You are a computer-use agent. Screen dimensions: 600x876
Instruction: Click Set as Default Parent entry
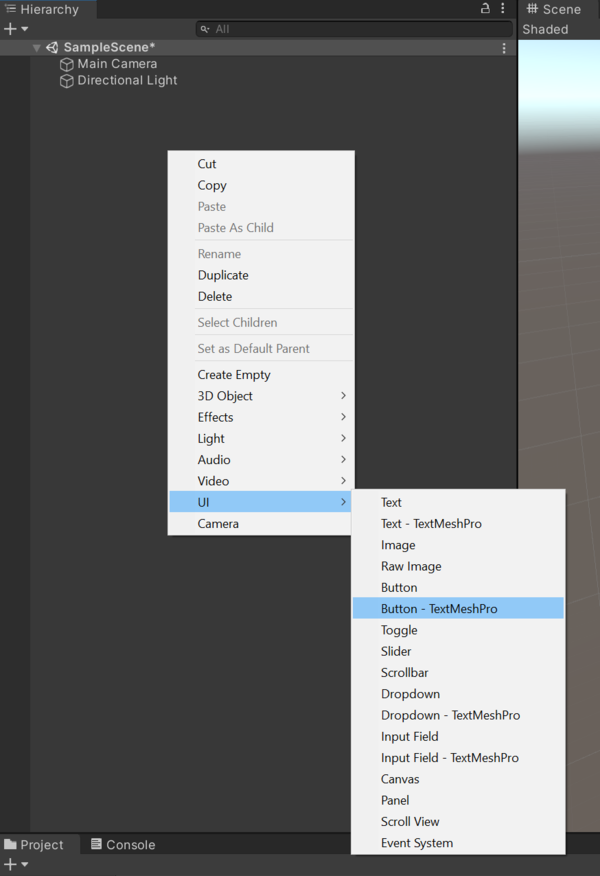261,348
